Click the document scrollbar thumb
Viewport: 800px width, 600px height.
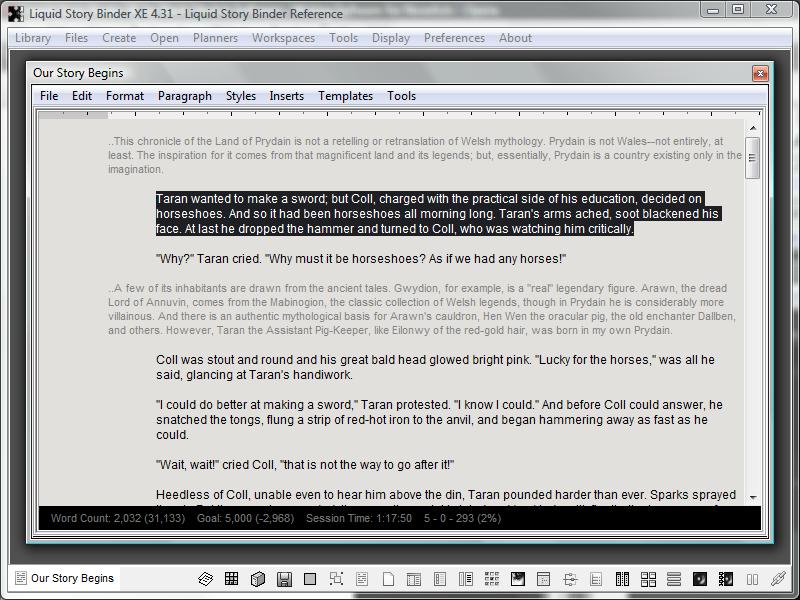[x=753, y=158]
